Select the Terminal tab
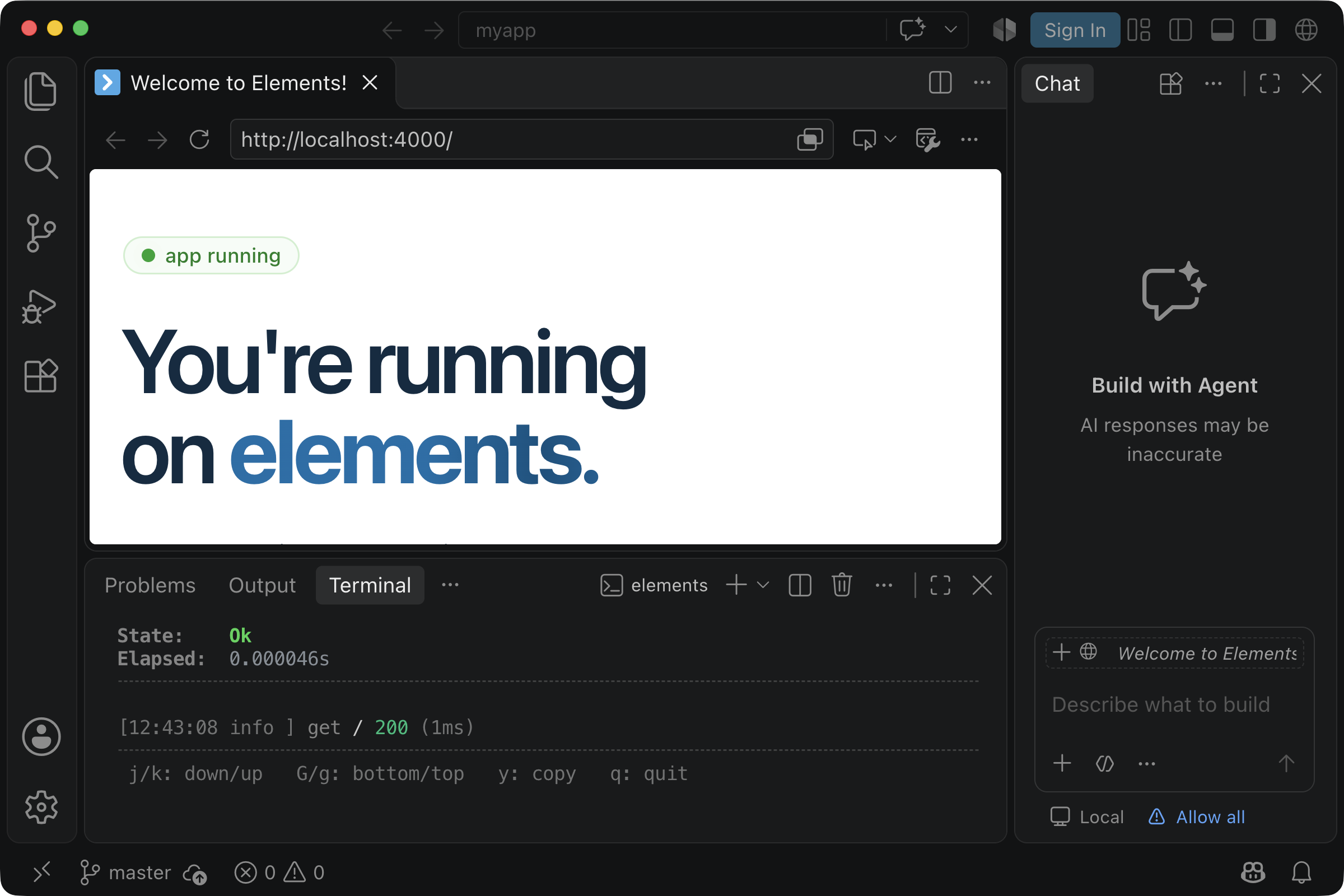This screenshot has height=896, width=1344. click(370, 585)
